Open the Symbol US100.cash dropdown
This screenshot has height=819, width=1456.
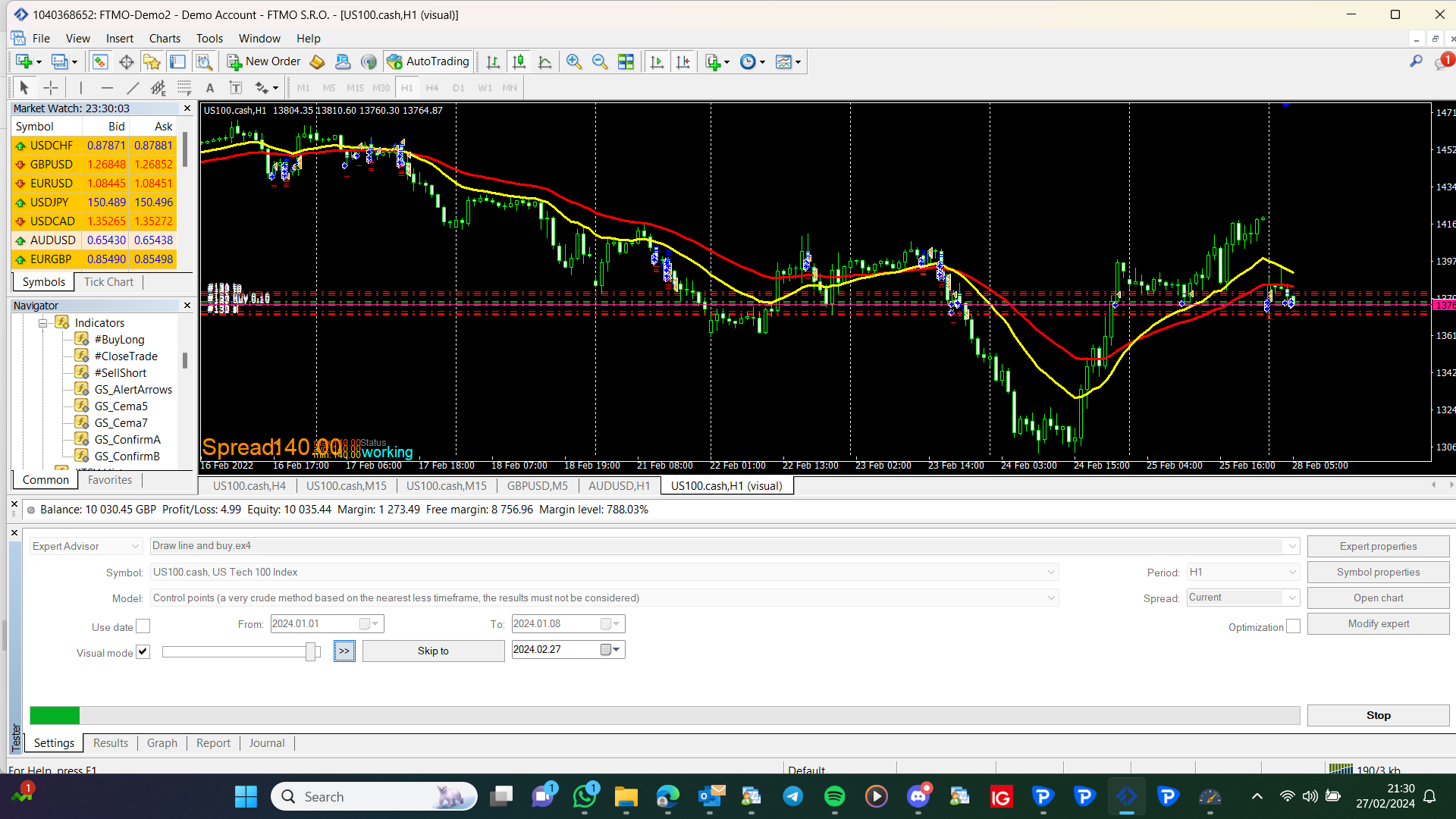(604, 573)
